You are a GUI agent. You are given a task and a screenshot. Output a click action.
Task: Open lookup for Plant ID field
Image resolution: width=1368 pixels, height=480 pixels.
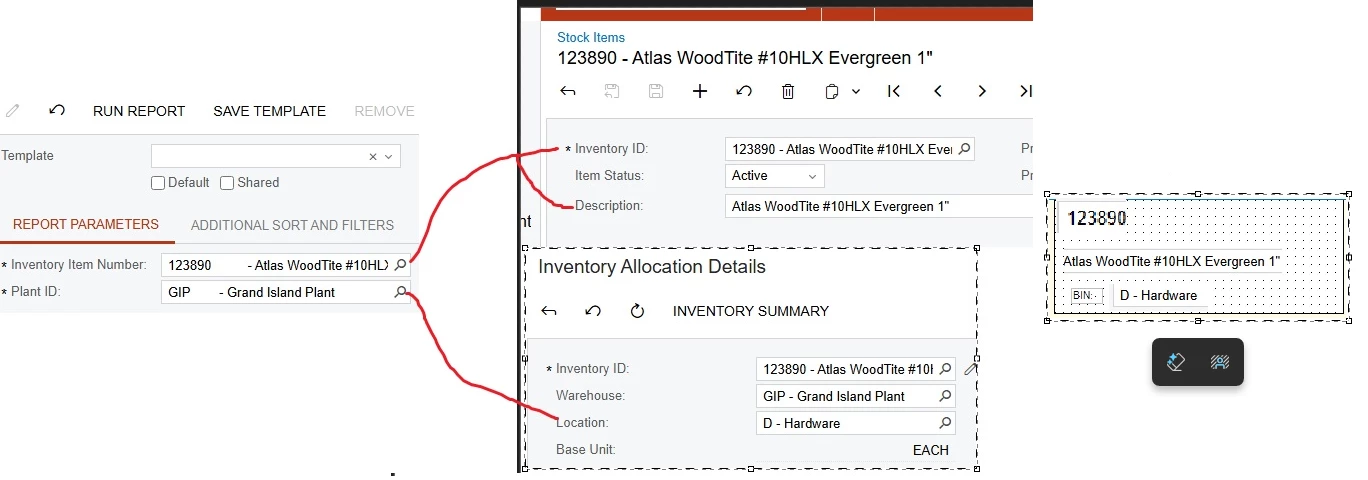400,292
